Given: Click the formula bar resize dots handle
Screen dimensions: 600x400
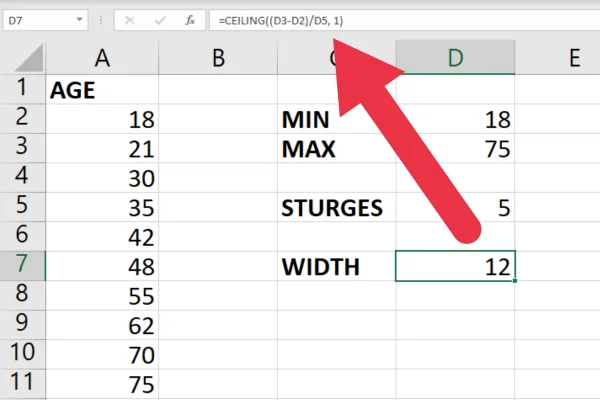Looking at the screenshot, I should pos(101,20).
